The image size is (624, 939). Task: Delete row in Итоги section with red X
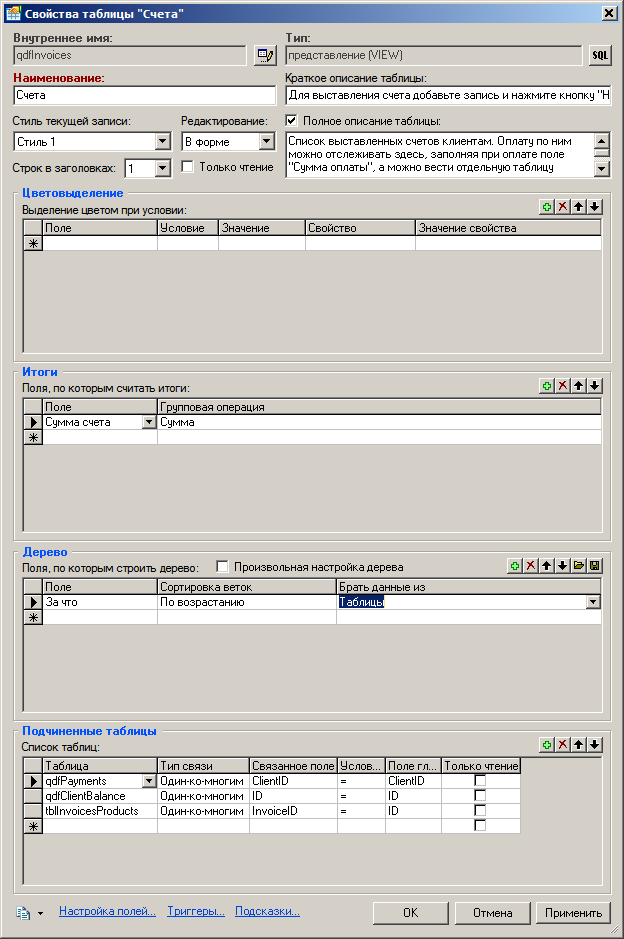coord(563,385)
